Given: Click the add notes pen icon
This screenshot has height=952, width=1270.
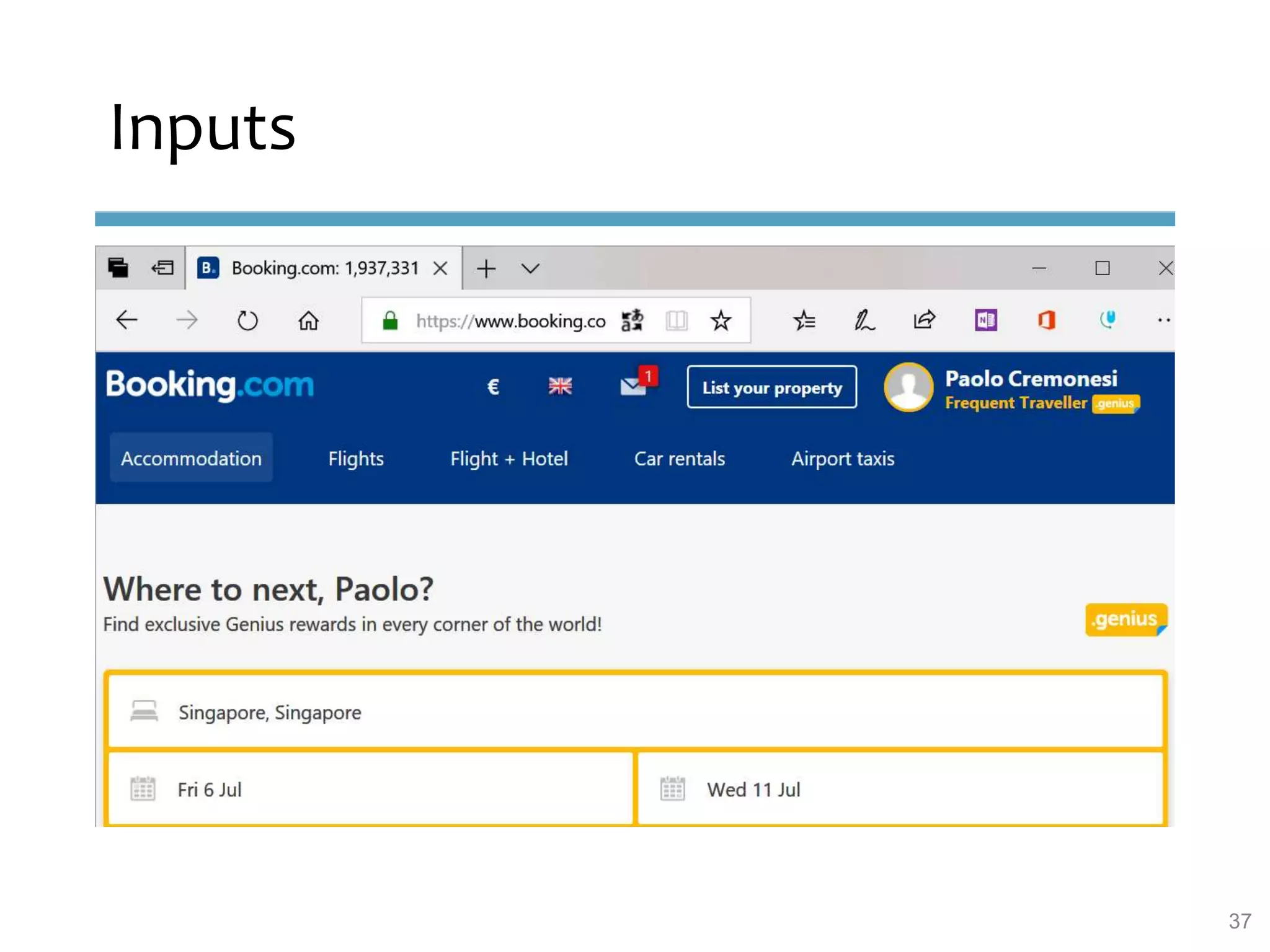Looking at the screenshot, I should click(x=864, y=320).
